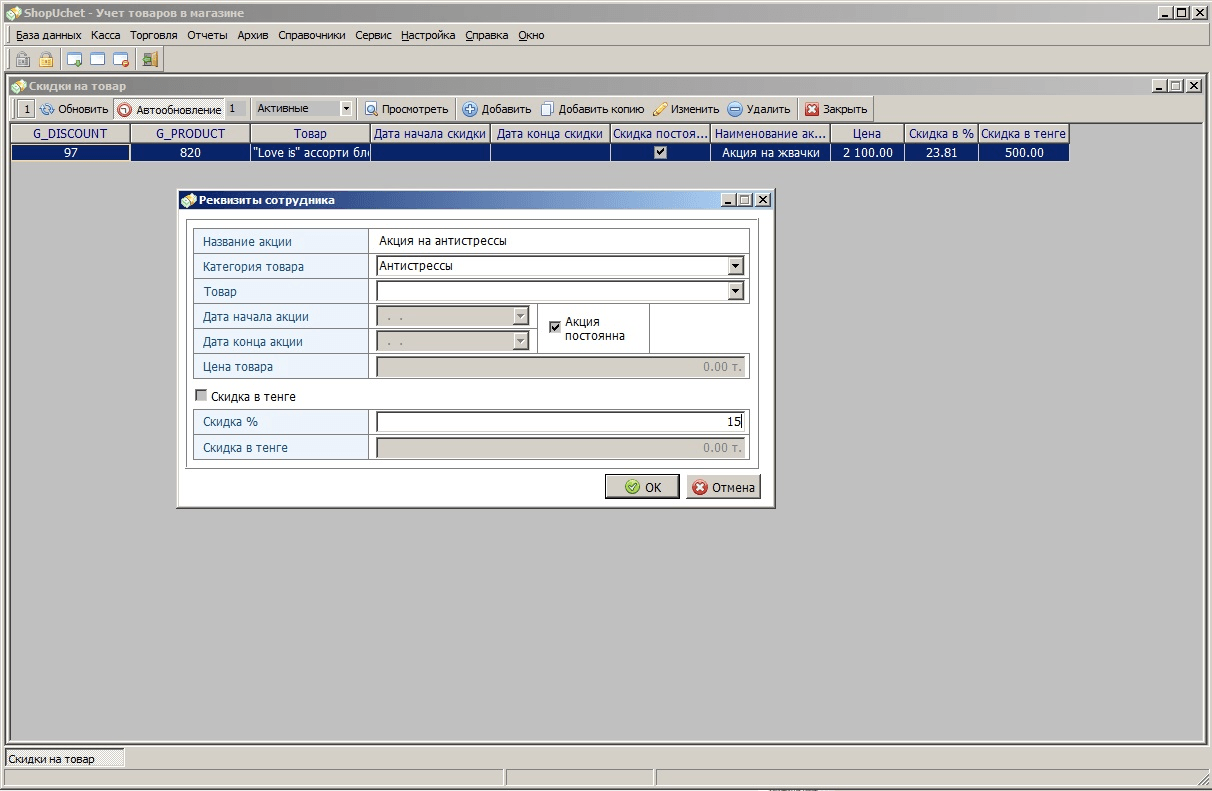The image size is (1212, 791).
Task: Open the Справка menu
Action: click(487, 35)
